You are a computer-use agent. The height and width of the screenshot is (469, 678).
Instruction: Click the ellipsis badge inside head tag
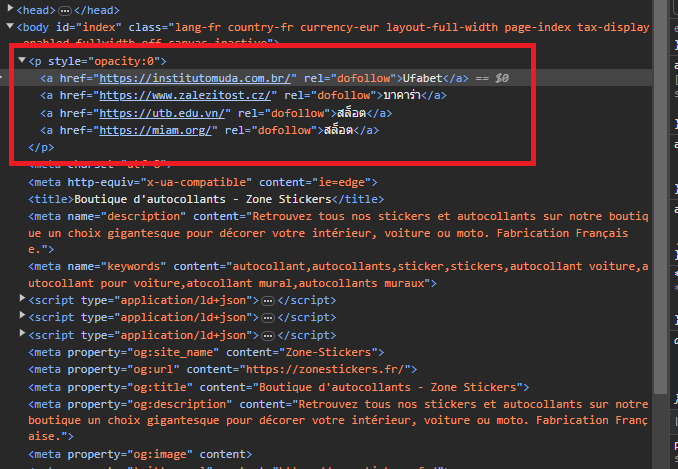(x=65, y=10)
